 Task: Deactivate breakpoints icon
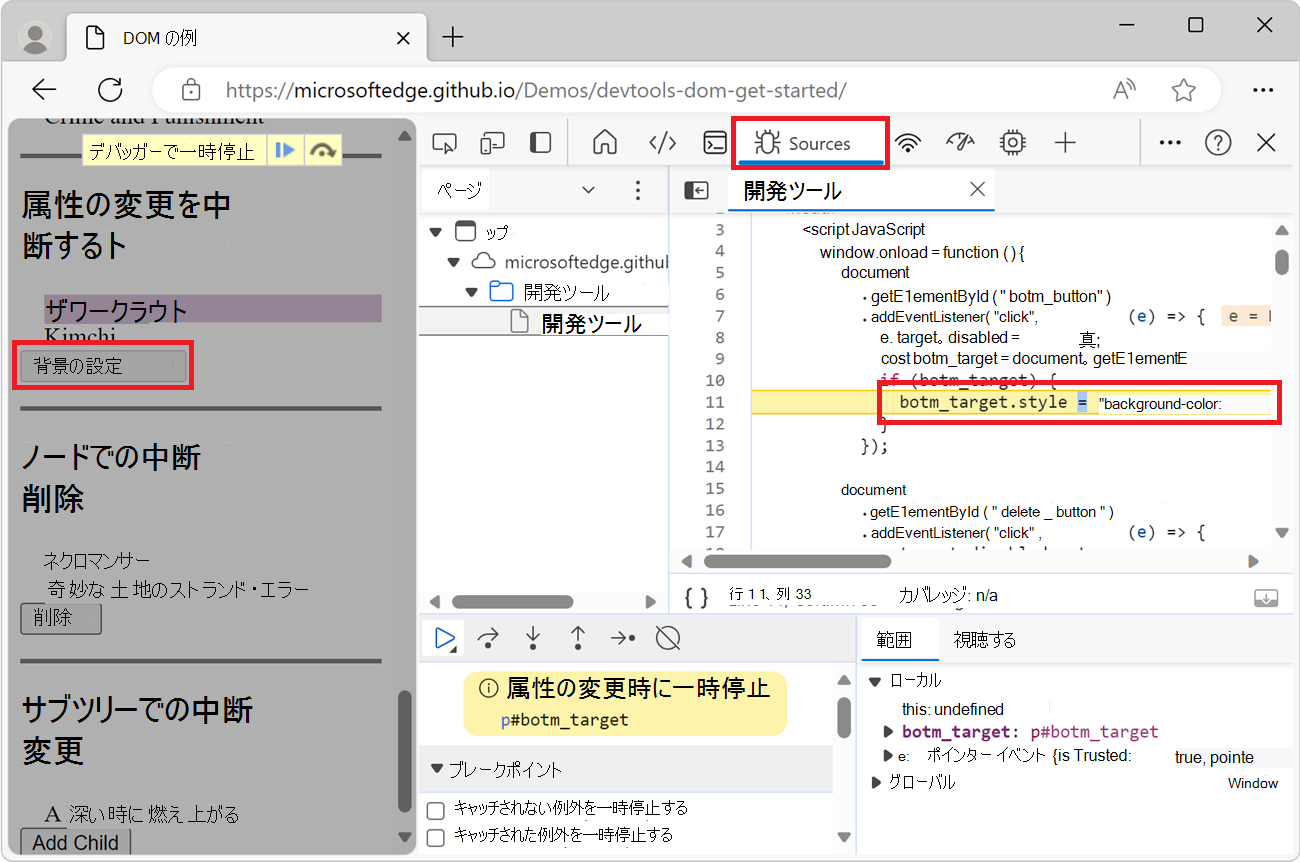click(x=668, y=637)
